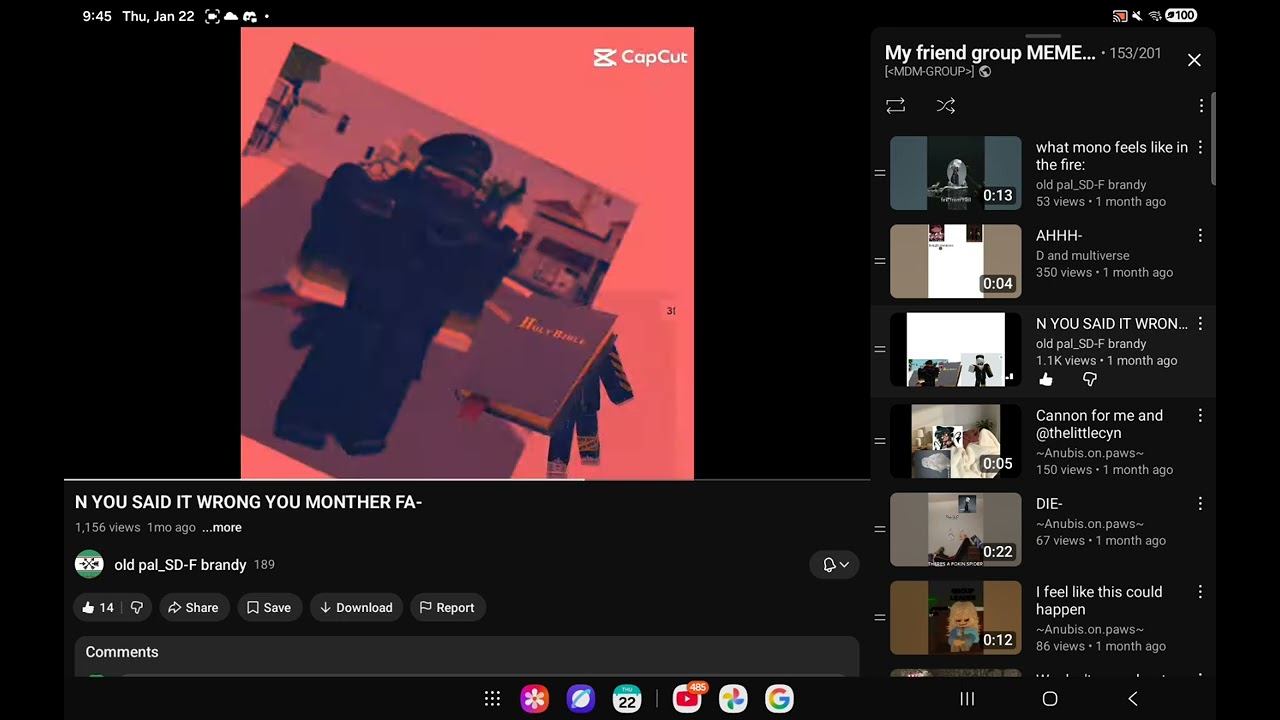Tap the back navigation button

1133,699
